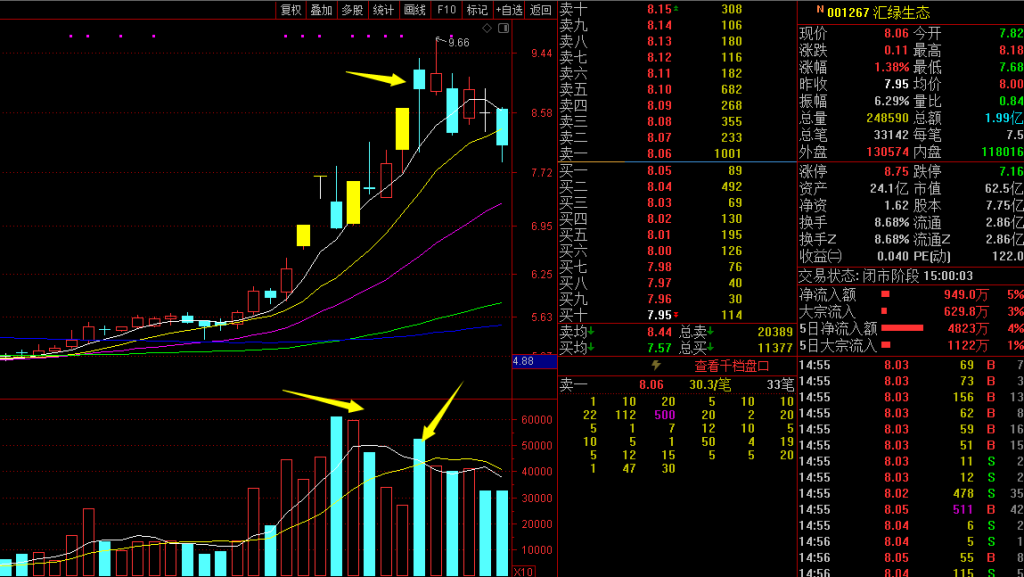Select the 画线 drawing tool
The height and width of the screenshot is (577, 1024).
(x=415, y=10)
